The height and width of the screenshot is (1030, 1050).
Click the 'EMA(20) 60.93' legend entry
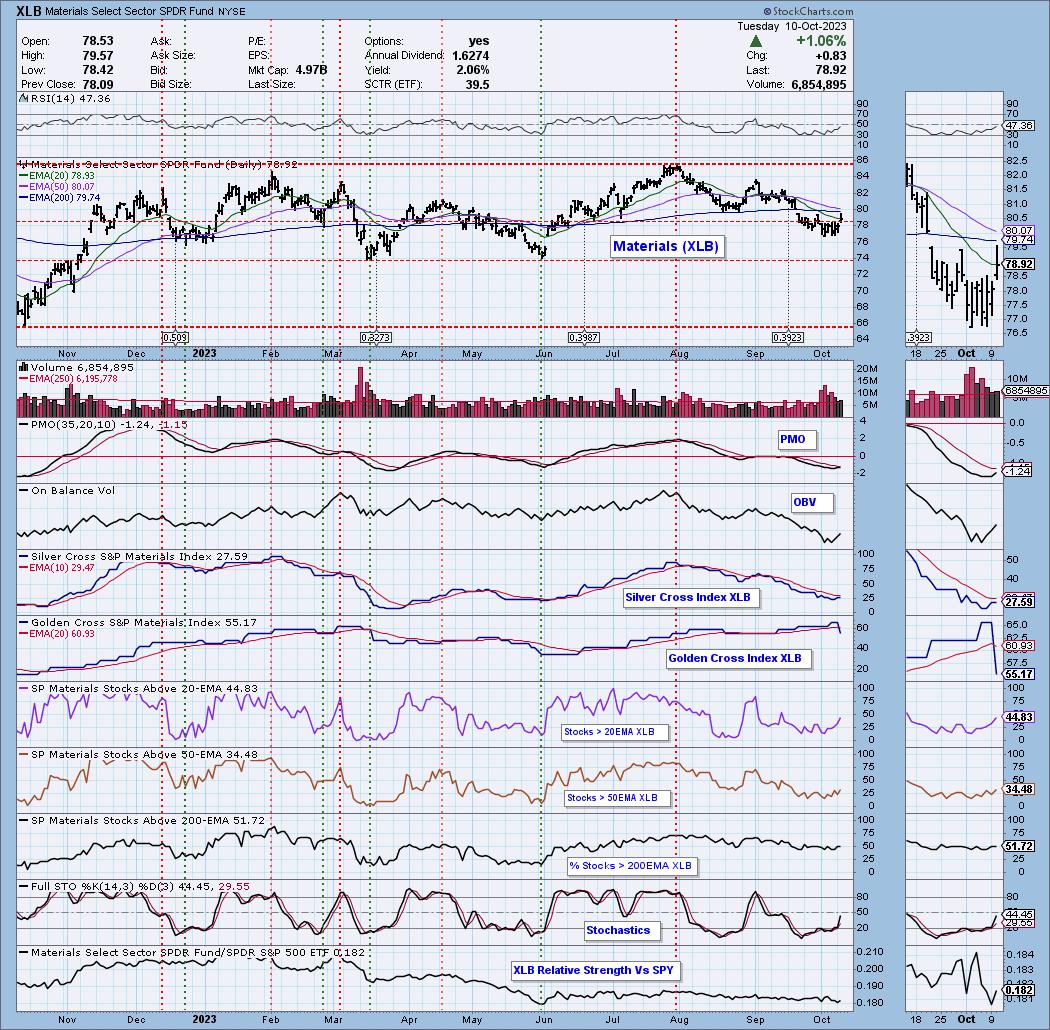(56, 634)
